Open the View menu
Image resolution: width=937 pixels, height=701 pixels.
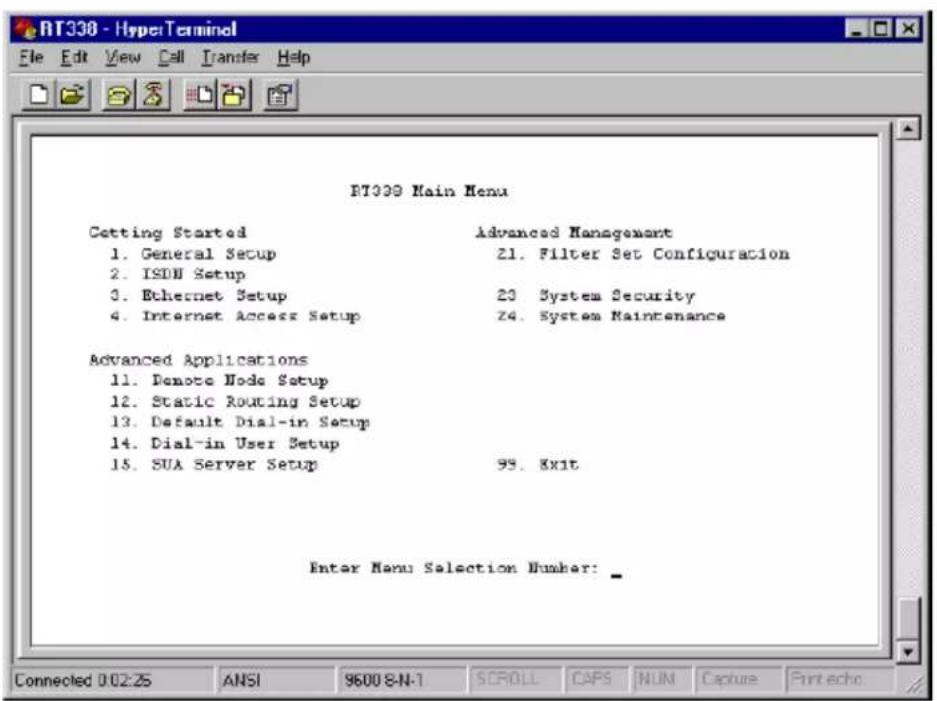pos(123,57)
